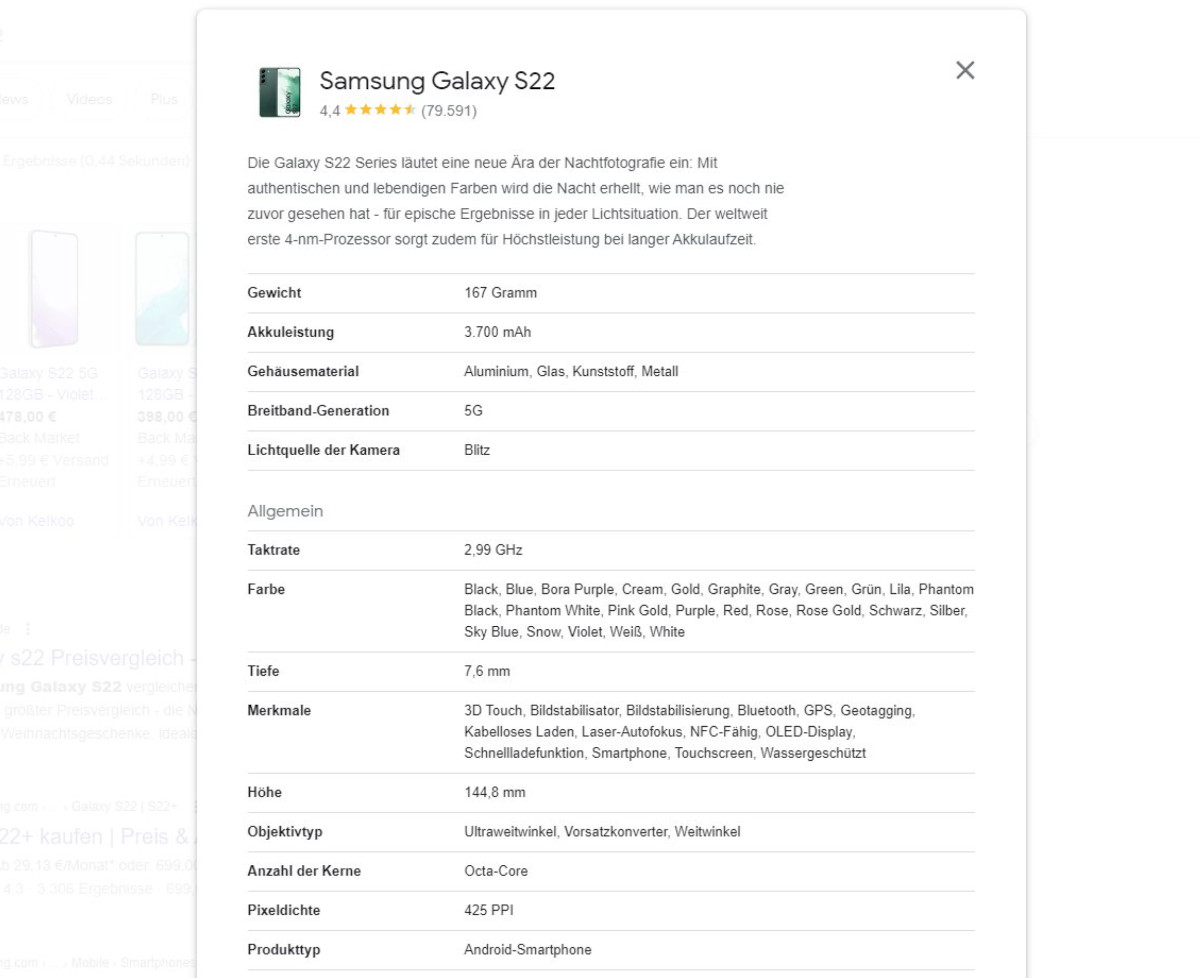The height and width of the screenshot is (978, 1200).
Task: Click the star rating icons under the title
Action: pos(378,111)
